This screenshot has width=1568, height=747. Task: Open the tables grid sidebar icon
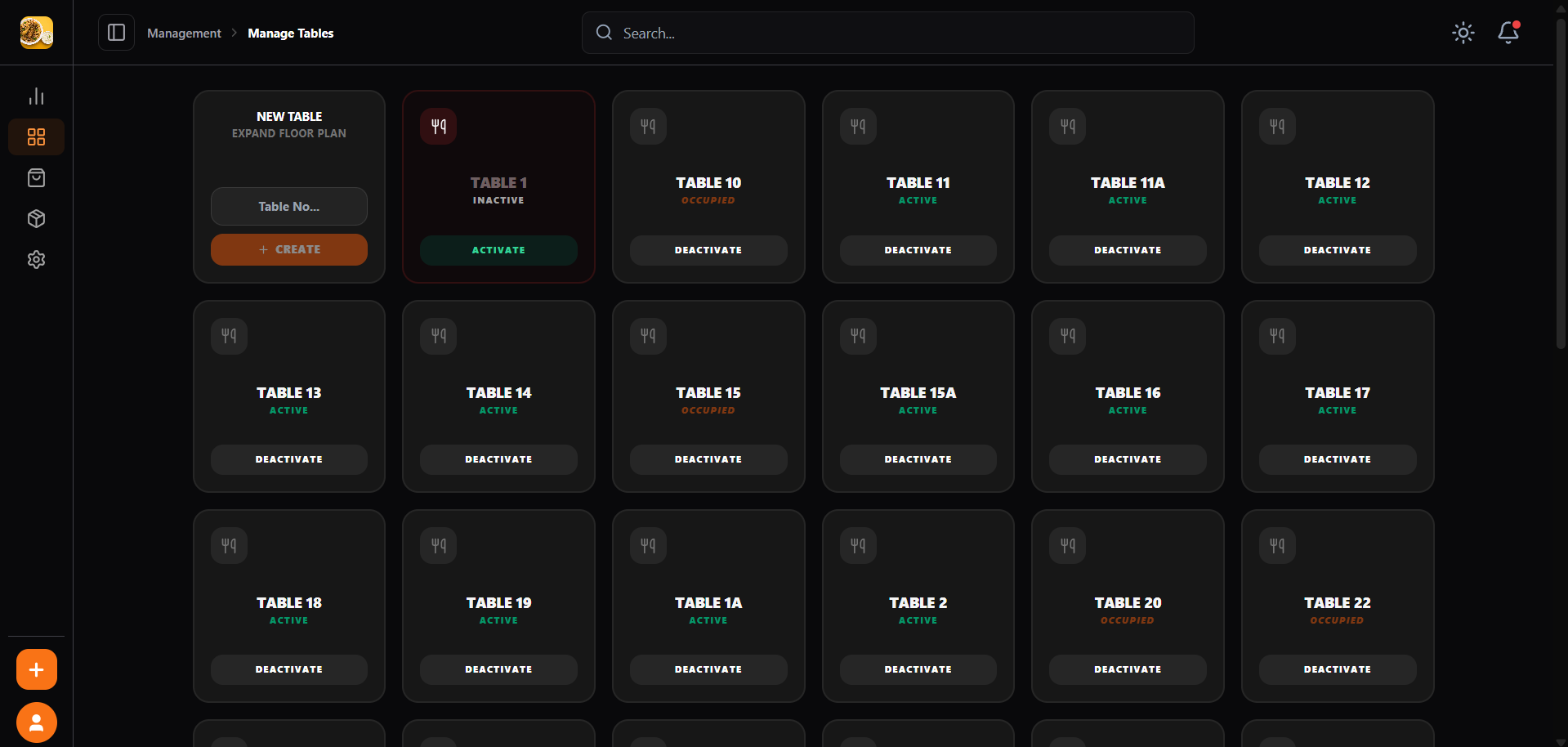tap(36, 137)
